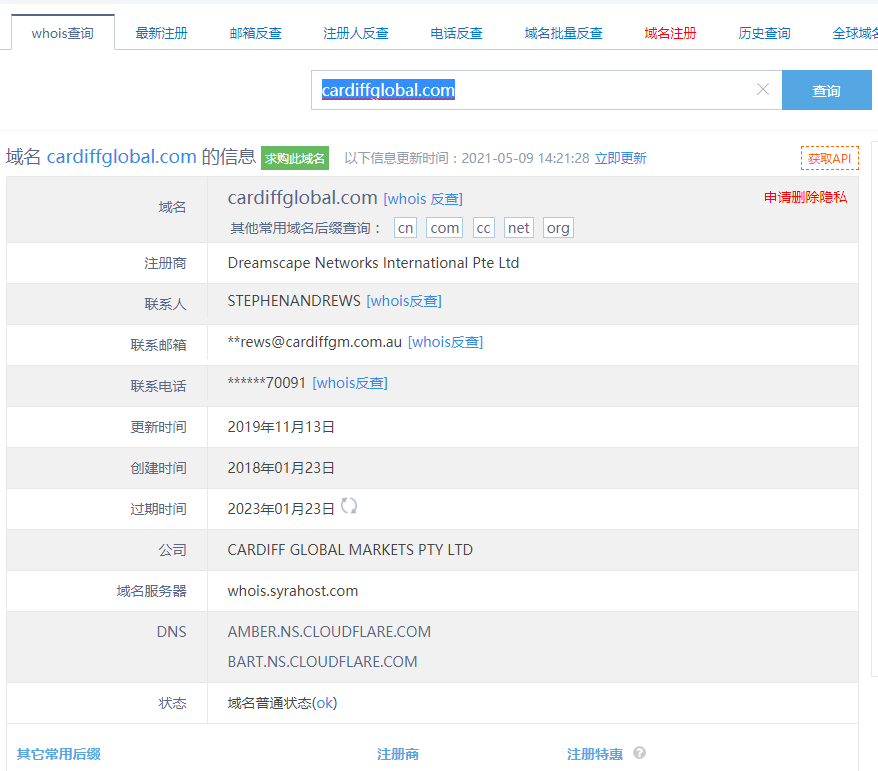Clear the domain search box with X icon

(763, 90)
